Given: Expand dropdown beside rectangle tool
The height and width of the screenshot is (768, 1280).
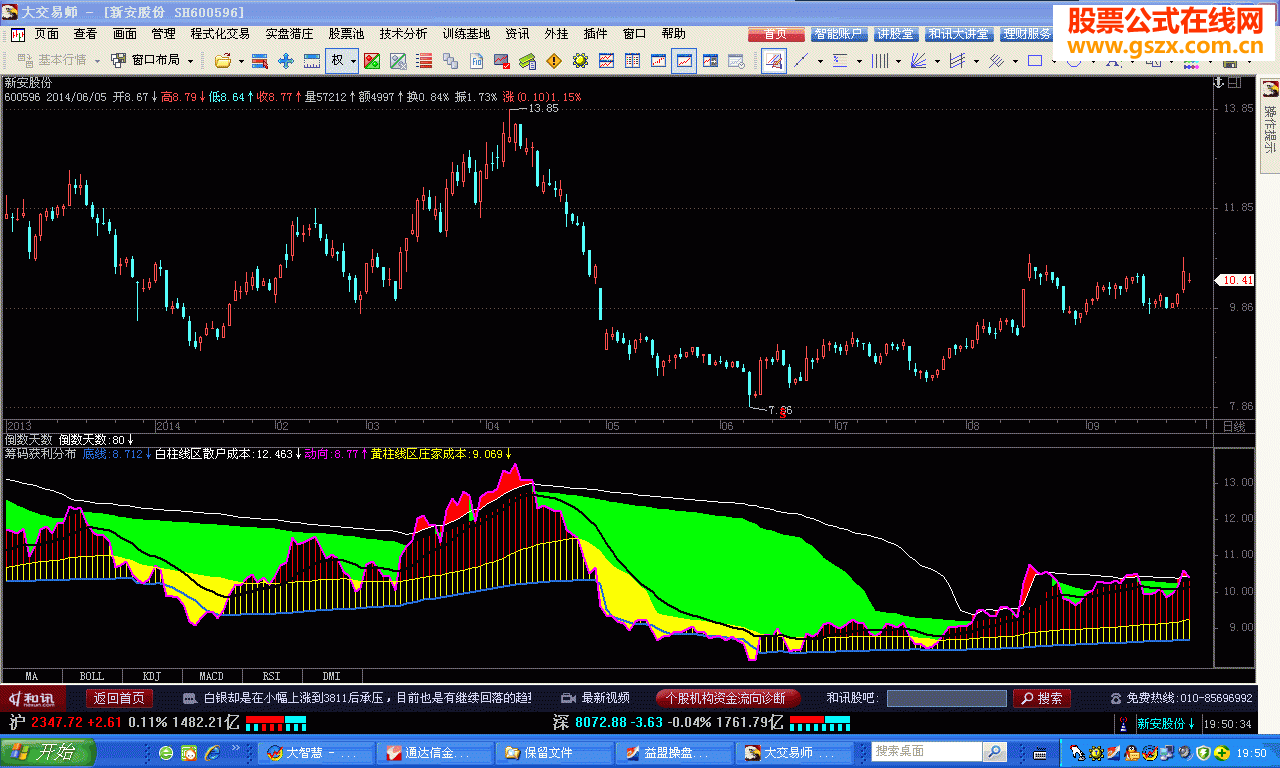Looking at the screenshot, I should click(x=1054, y=60).
